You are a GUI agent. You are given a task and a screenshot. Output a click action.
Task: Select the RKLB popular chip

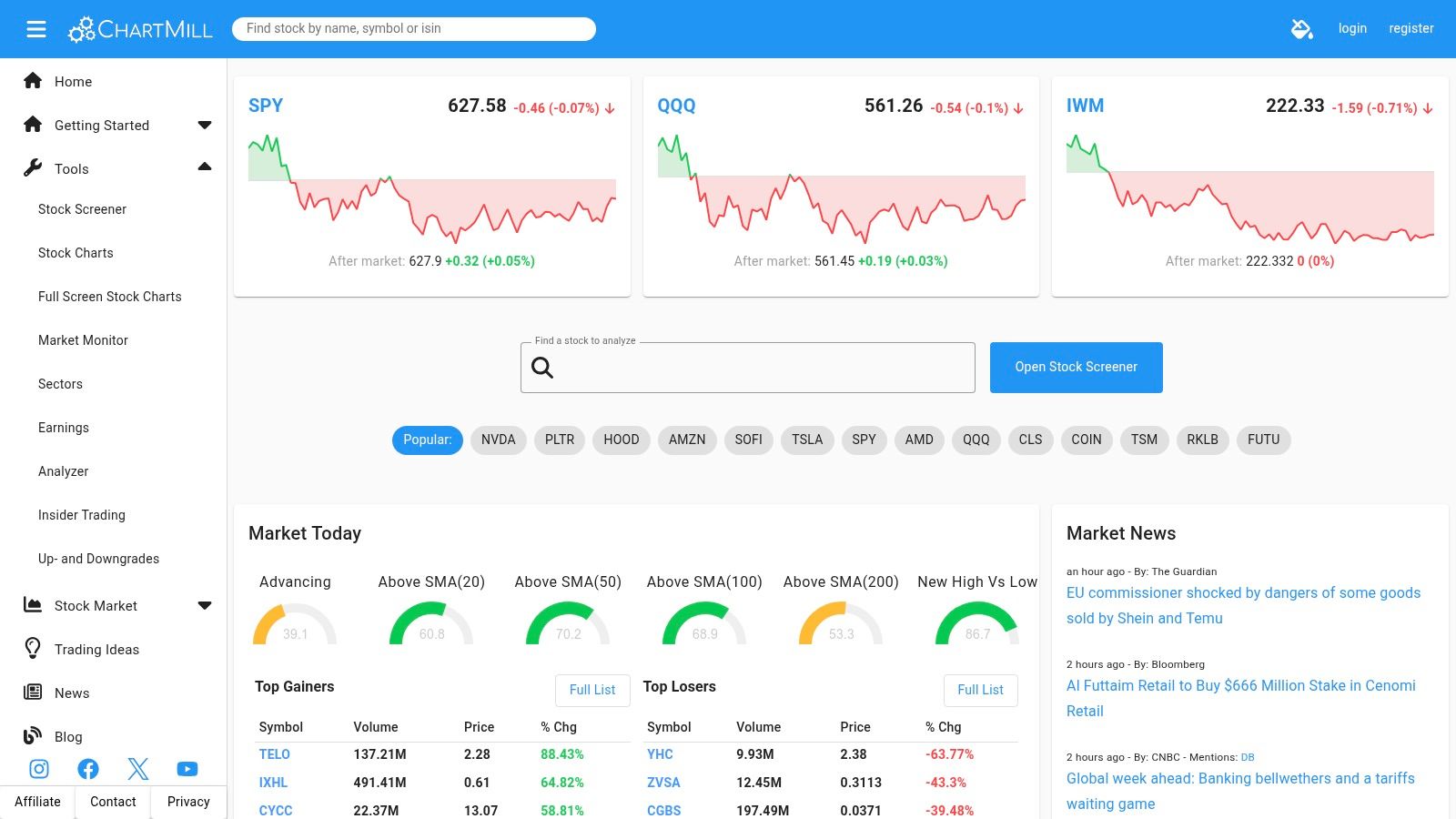pyautogui.click(x=1202, y=440)
